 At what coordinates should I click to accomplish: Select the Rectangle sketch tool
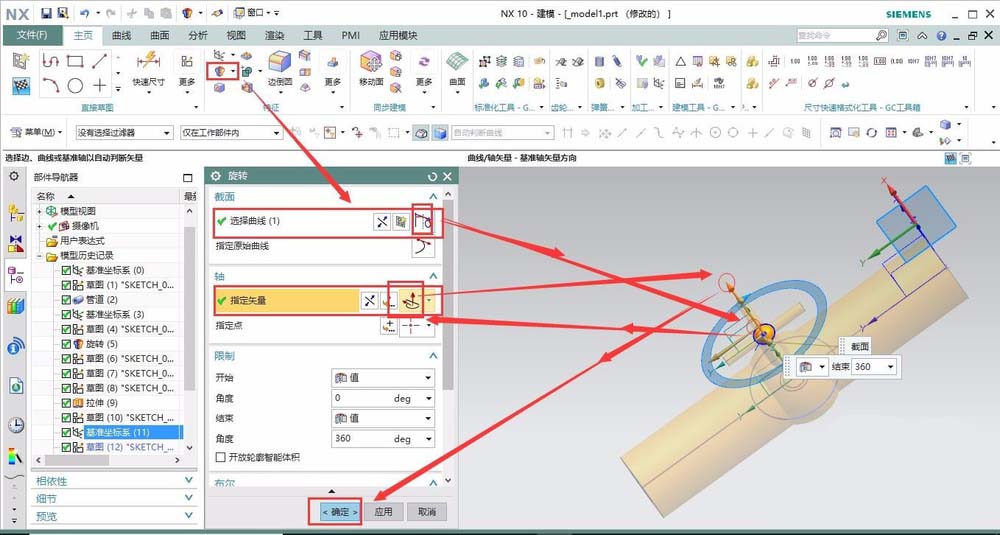[x=75, y=61]
